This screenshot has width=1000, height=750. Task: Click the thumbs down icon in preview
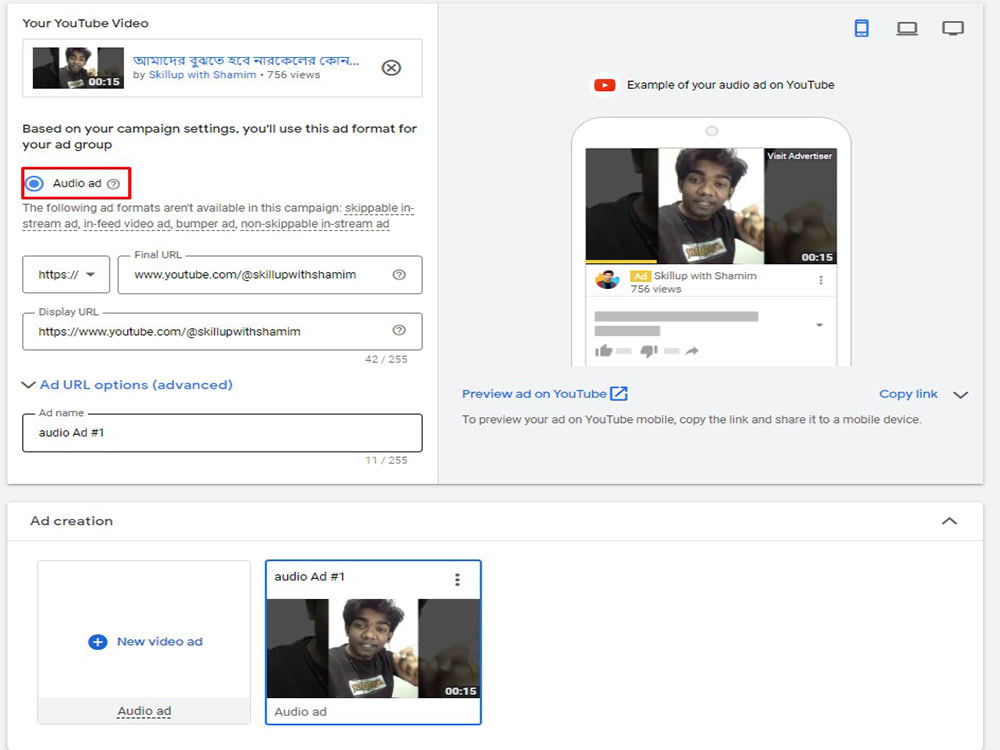[x=649, y=350]
